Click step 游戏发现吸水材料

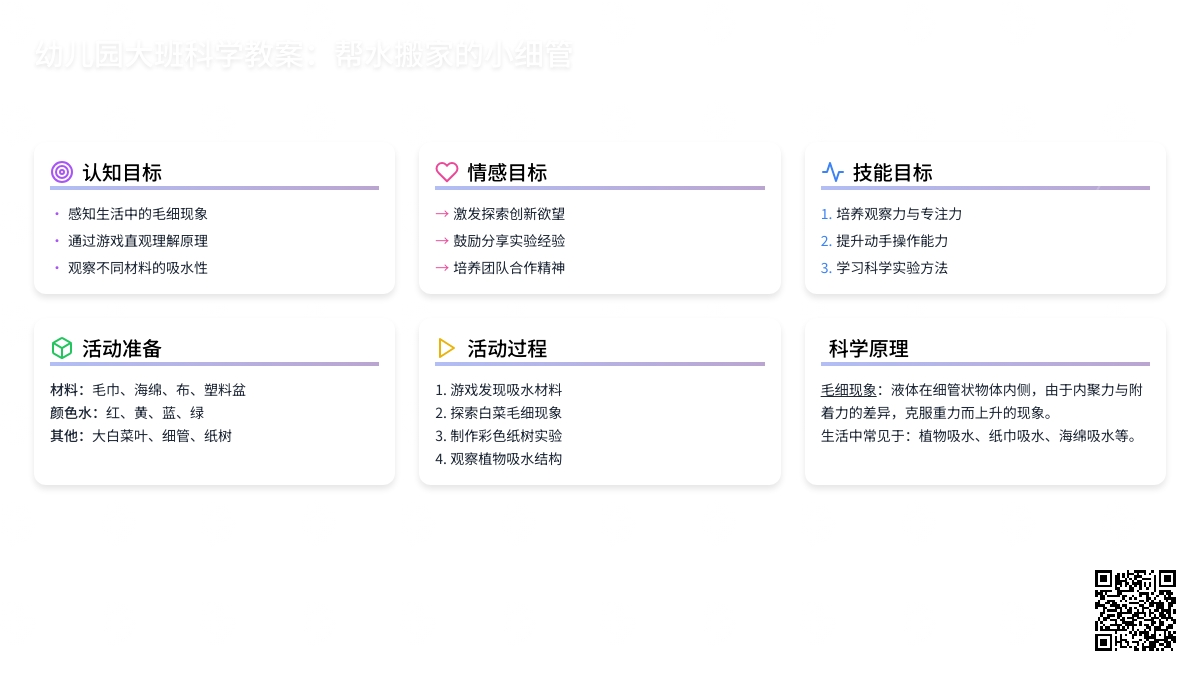click(x=498, y=390)
